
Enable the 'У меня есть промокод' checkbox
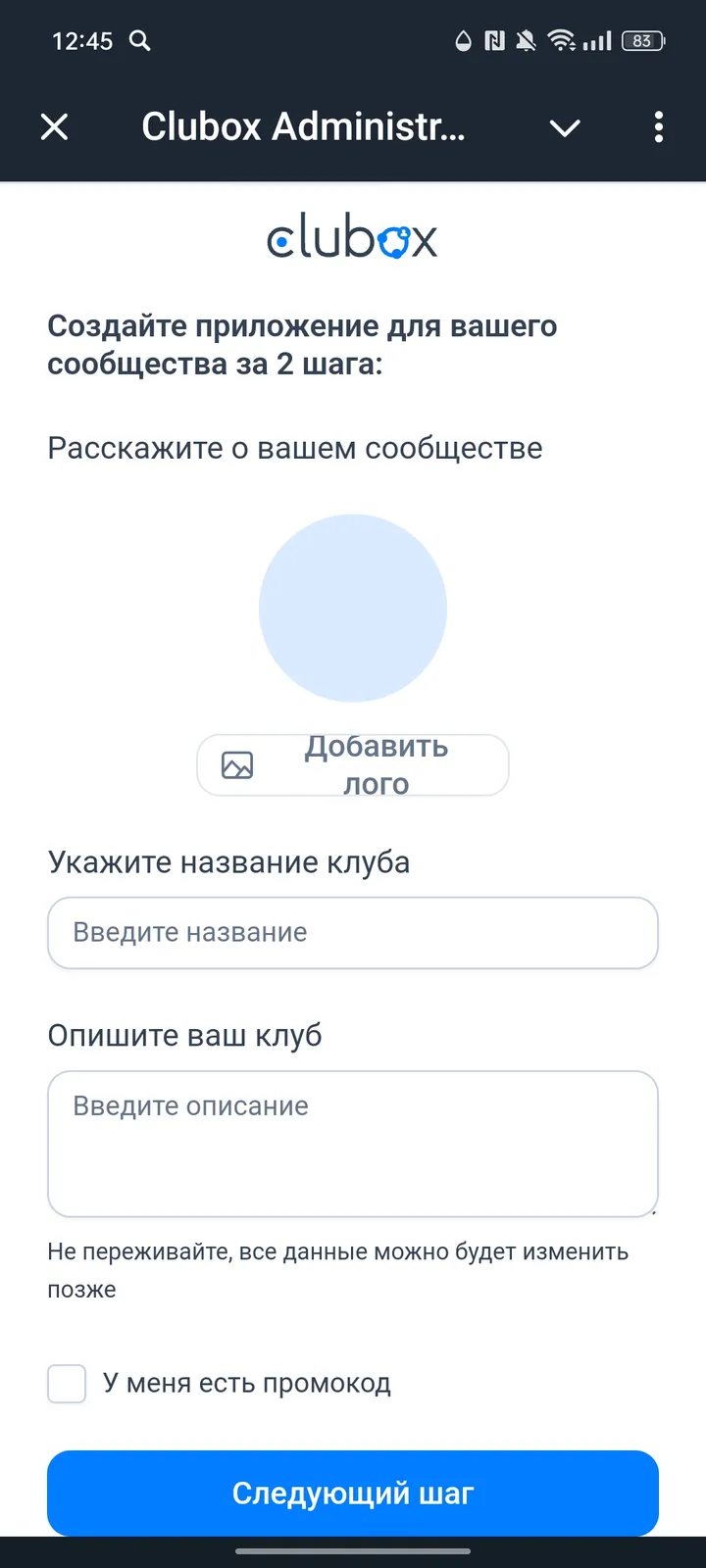[x=66, y=1384]
